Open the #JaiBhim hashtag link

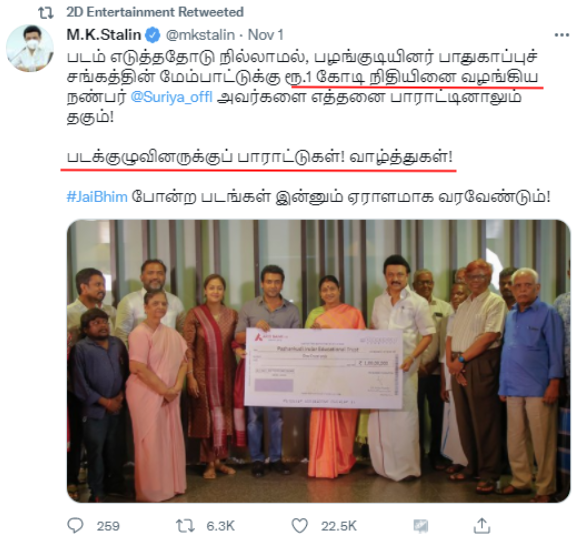point(97,196)
